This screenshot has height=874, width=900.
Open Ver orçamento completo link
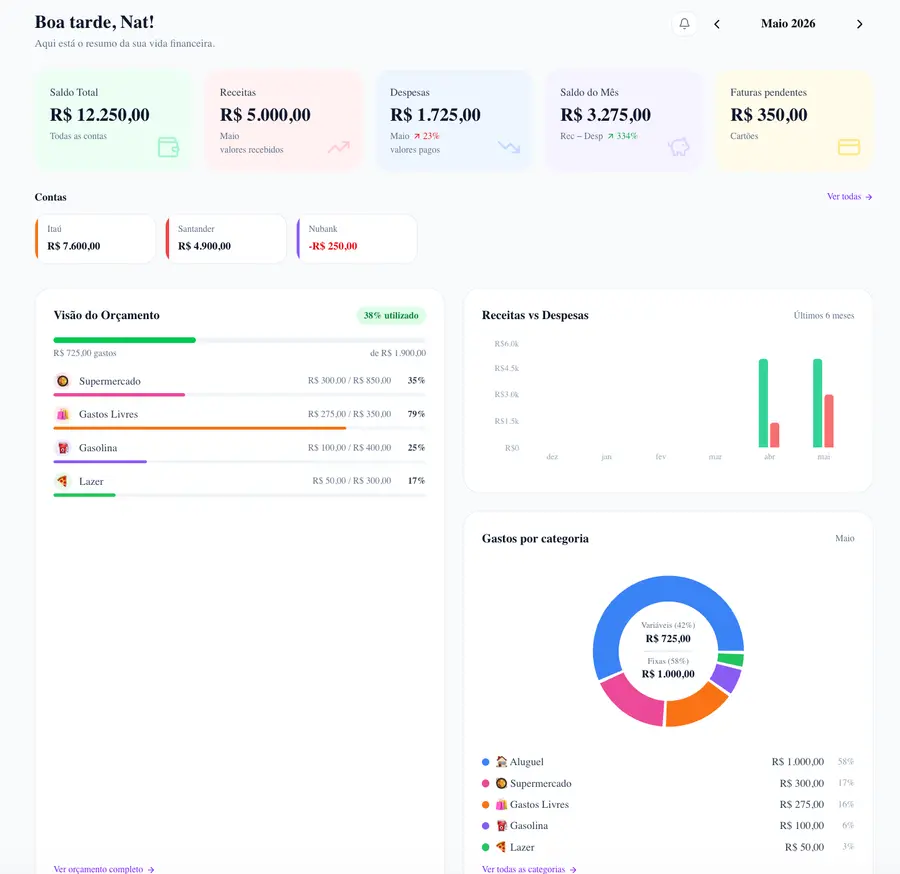coord(104,869)
